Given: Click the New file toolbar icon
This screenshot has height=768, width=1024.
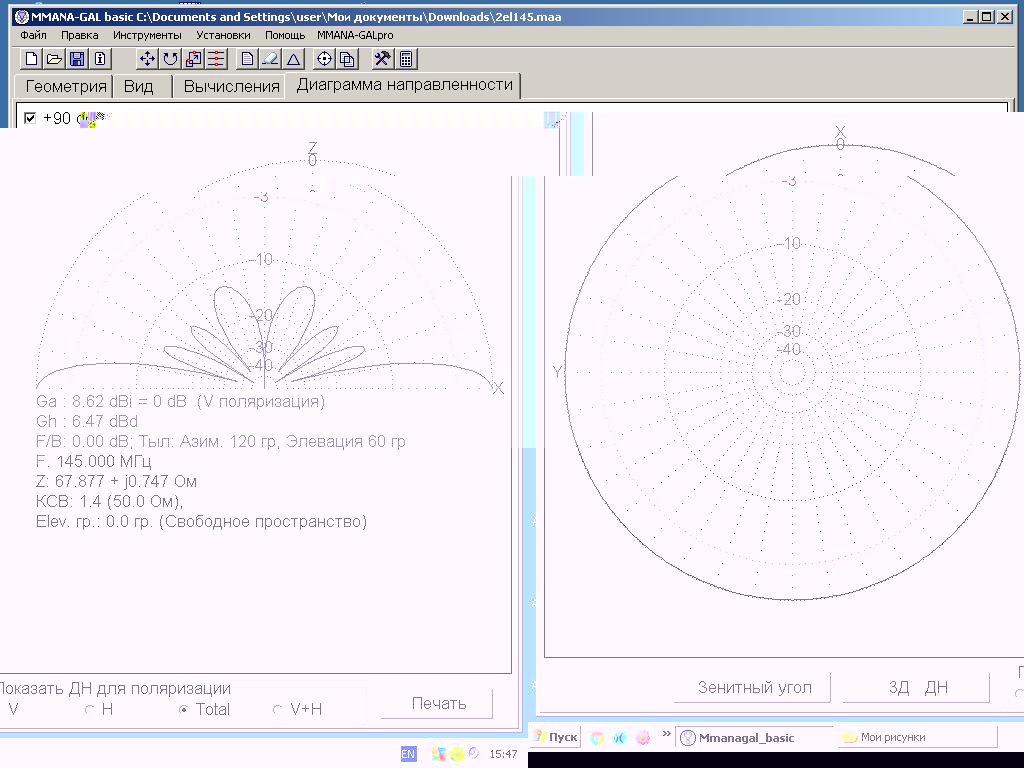Looking at the screenshot, I should [x=31, y=59].
